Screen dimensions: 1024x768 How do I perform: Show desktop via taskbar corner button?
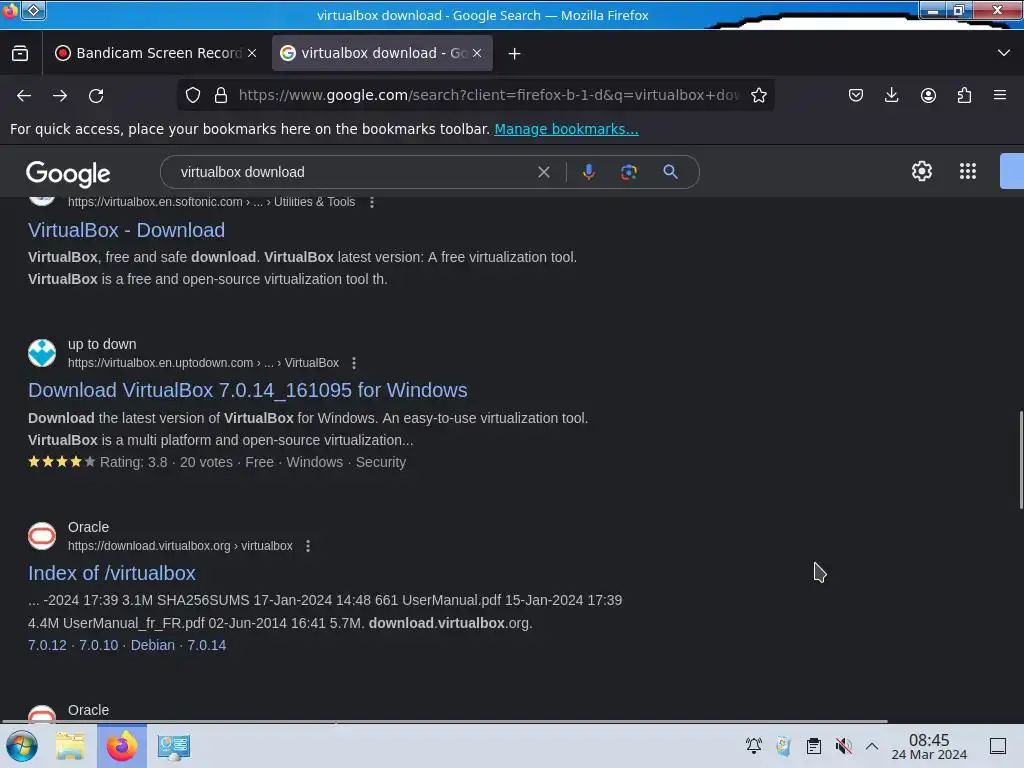(x=998, y=746)
